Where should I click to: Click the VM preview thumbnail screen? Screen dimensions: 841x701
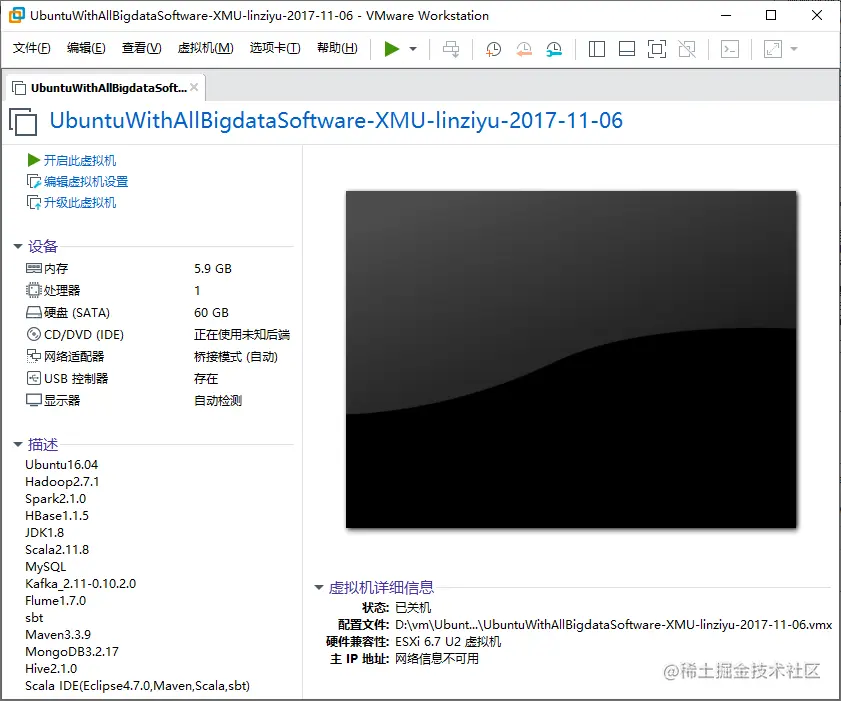pyautogui.click(x=571, y=359)
